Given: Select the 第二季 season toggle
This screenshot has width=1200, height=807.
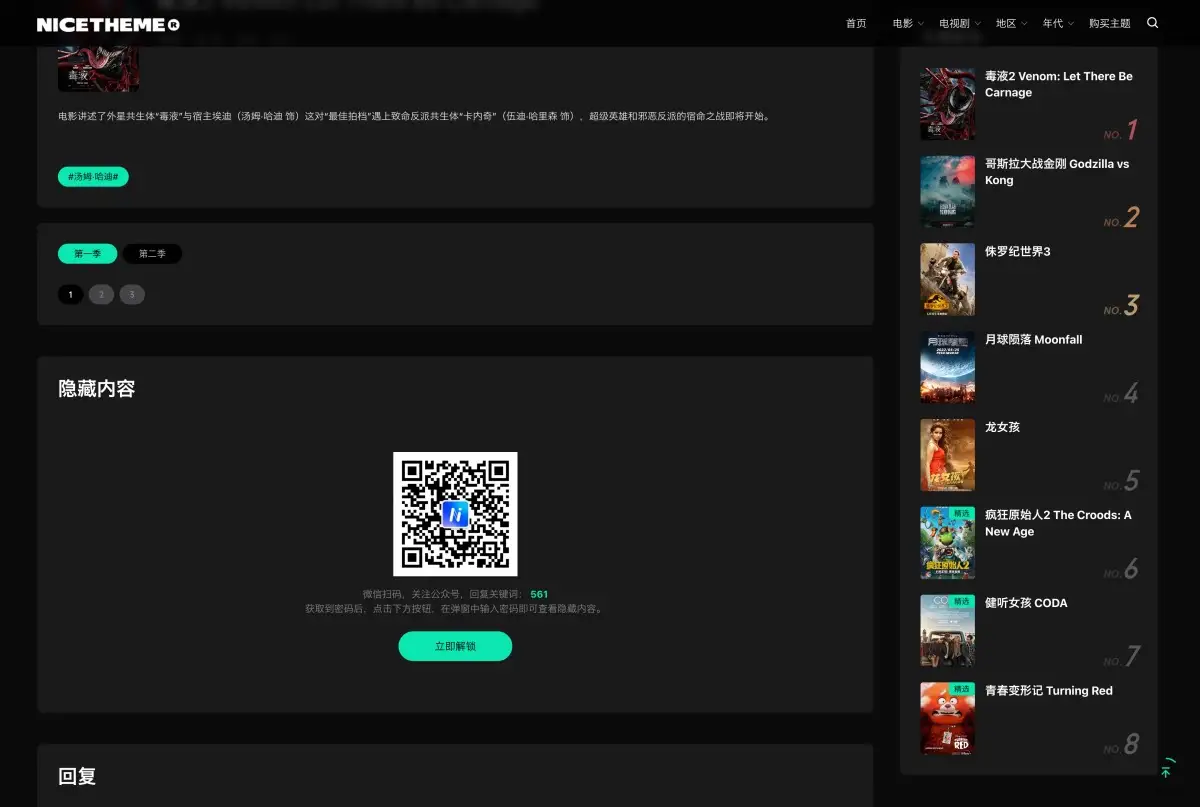Looking at the screenshot, I should pos(152,253).
